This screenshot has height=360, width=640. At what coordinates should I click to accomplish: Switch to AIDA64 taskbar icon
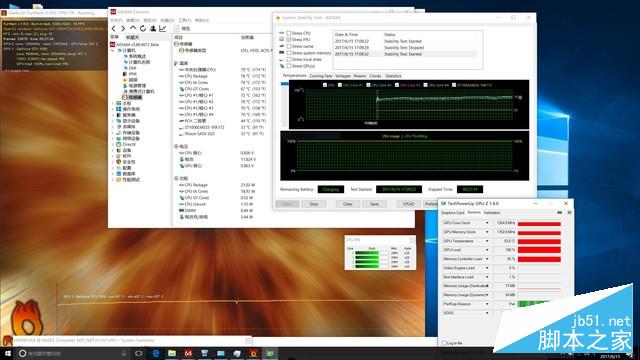coord(188,353)
